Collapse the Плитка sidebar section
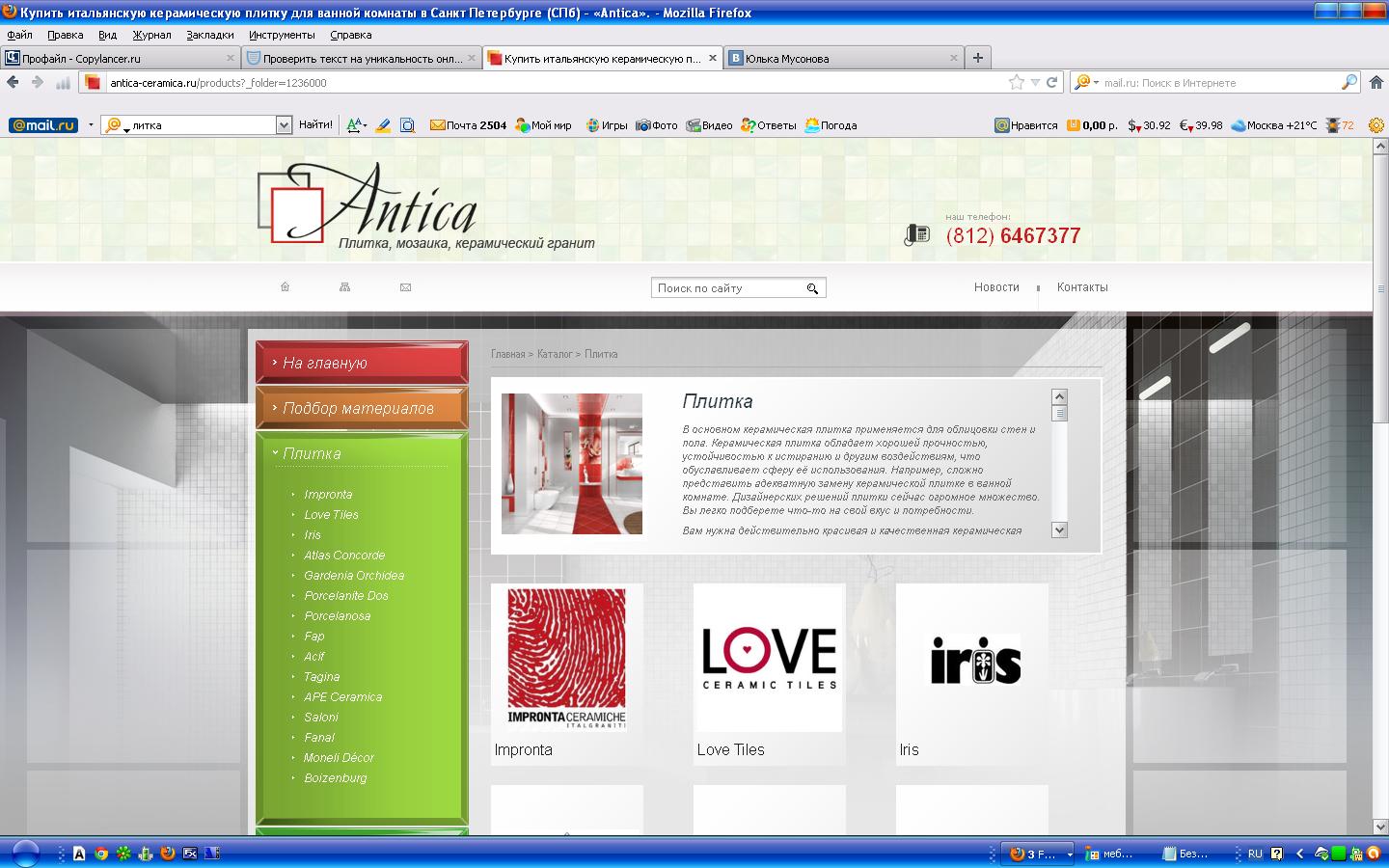The image size is (1389, 868). coord(275,452)
